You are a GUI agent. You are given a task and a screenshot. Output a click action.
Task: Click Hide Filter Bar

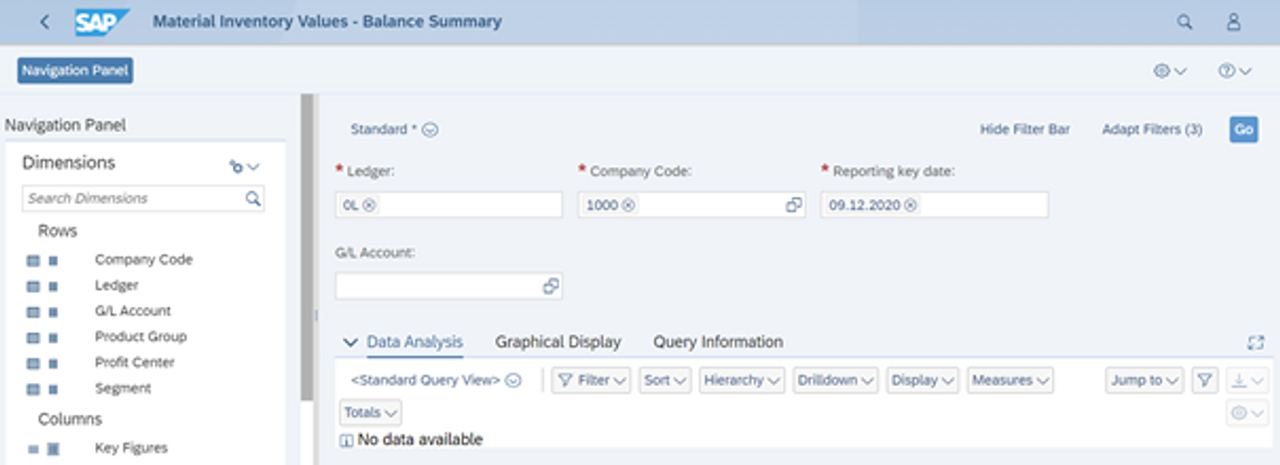(1025, 129)
